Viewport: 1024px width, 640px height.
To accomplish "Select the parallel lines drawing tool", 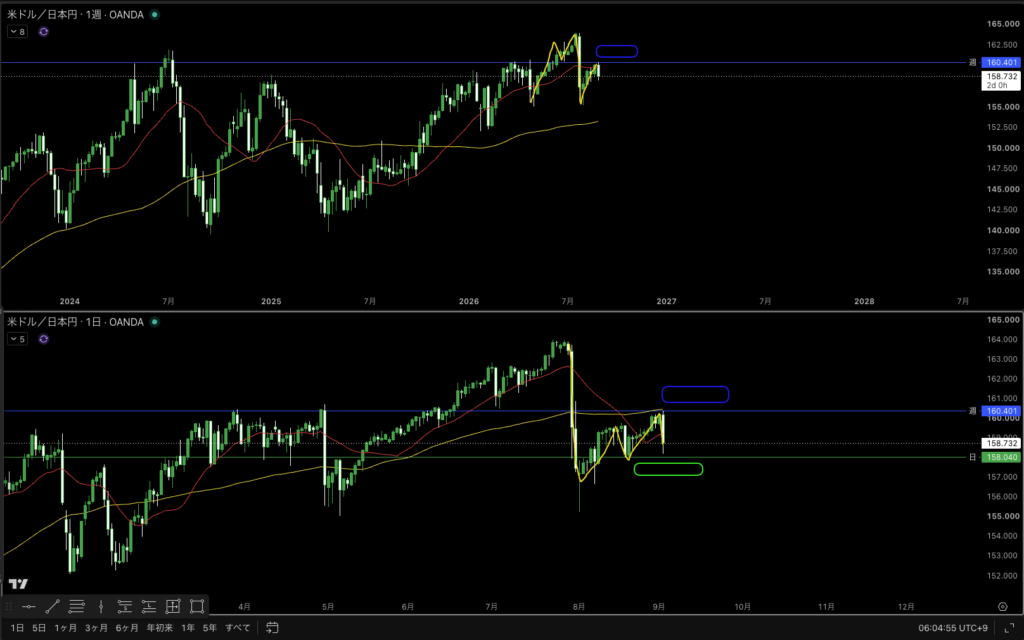I will 76,607.
